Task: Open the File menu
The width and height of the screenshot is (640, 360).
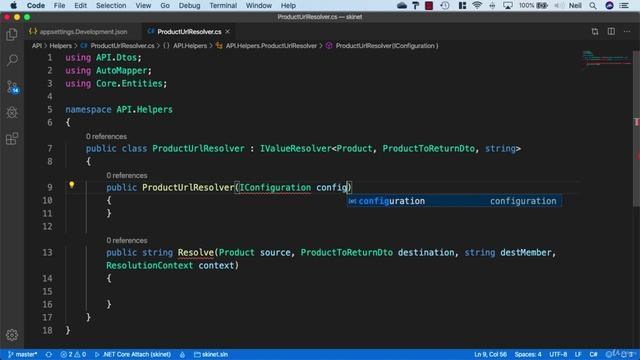Action: tap(59, 5)
